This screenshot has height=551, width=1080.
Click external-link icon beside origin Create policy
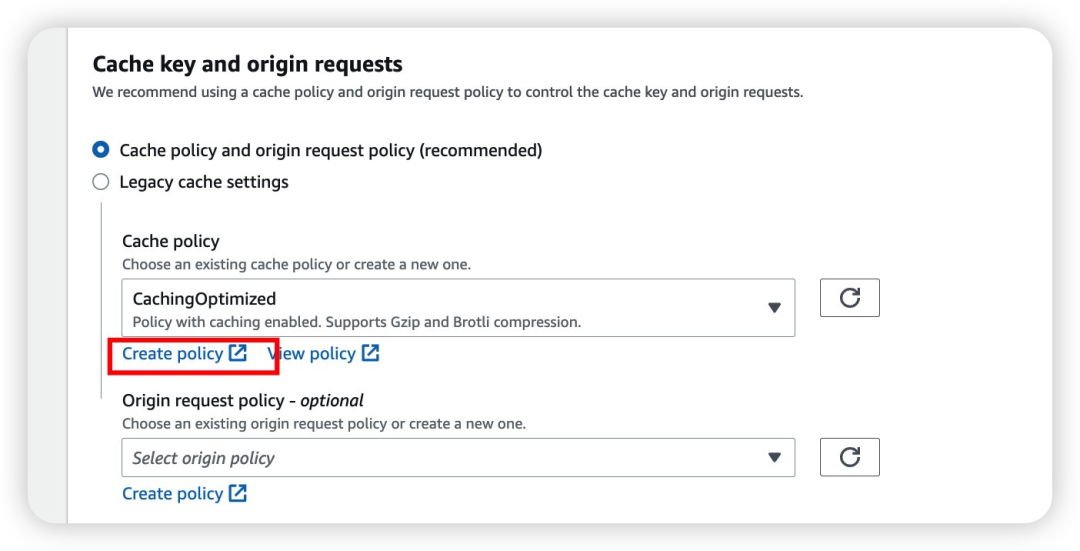237,493
